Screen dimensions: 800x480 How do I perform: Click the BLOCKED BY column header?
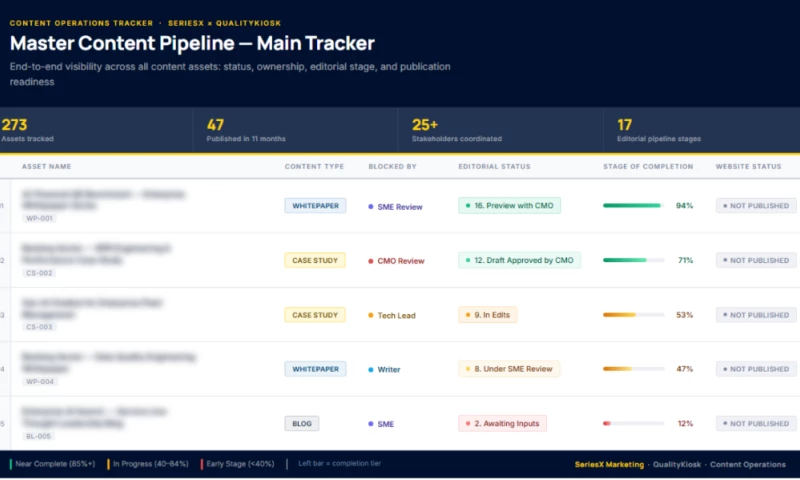pyautogui.click(x=392, y=166)
